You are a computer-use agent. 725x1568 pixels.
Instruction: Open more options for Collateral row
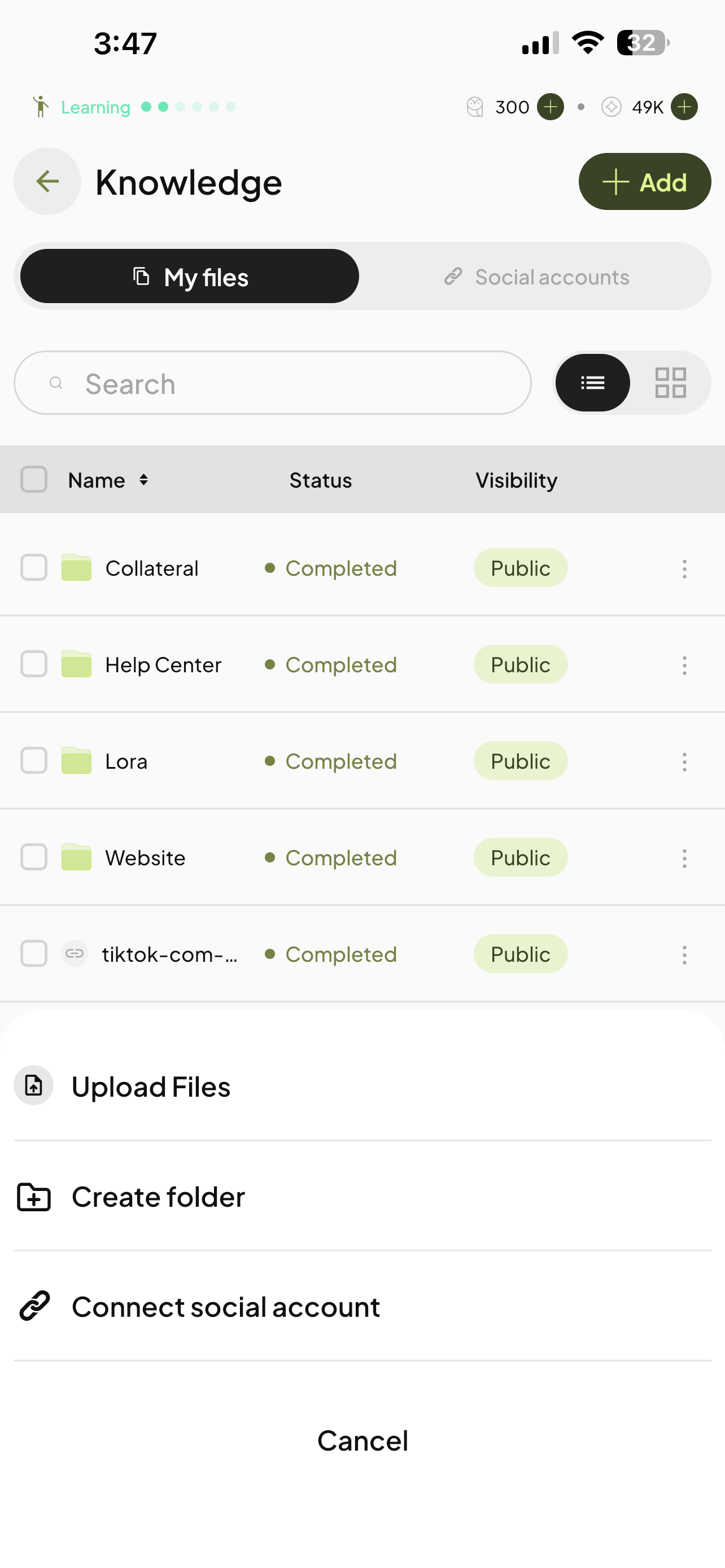(684, 568)
